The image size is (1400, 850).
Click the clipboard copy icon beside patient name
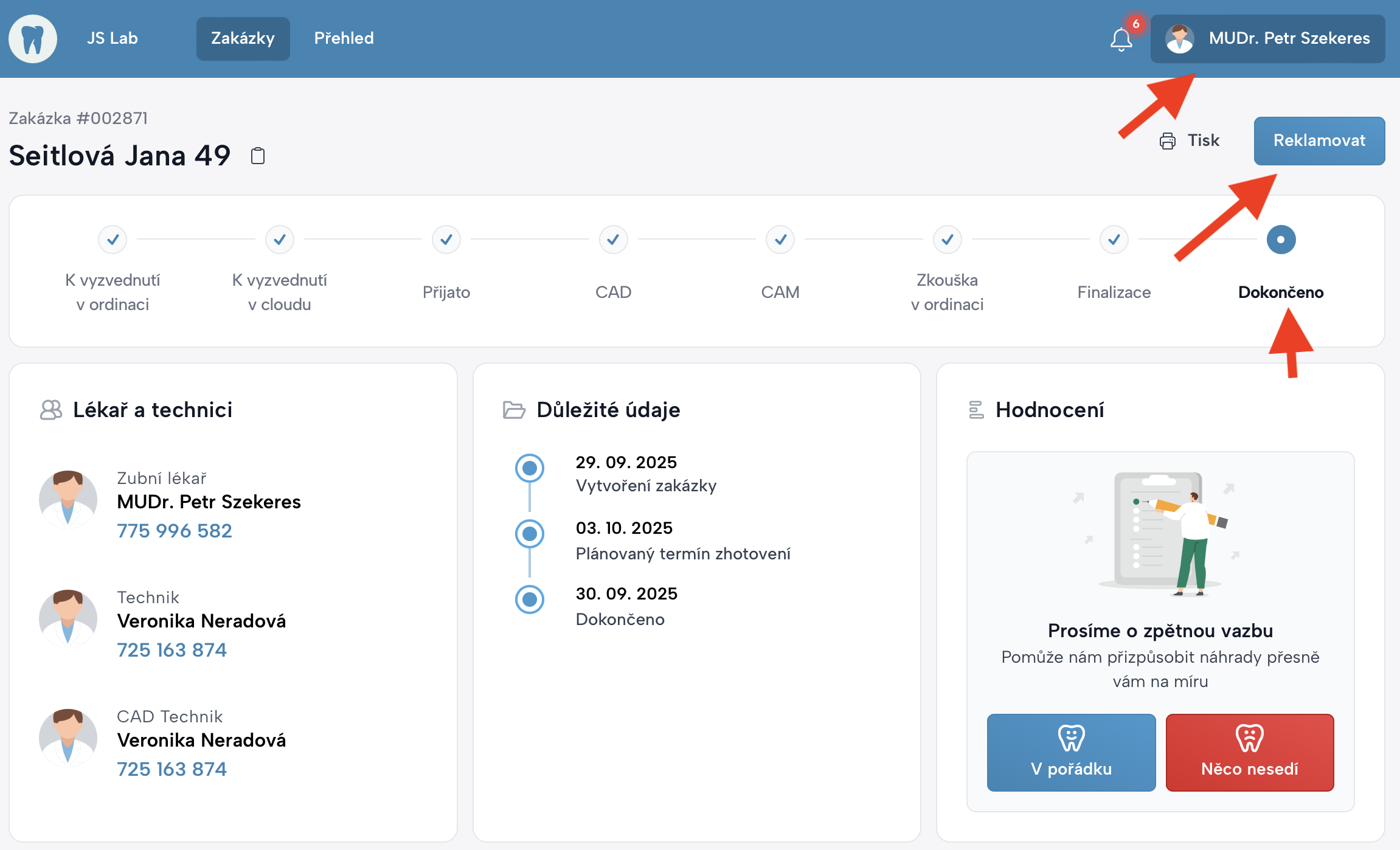point(258,156)
